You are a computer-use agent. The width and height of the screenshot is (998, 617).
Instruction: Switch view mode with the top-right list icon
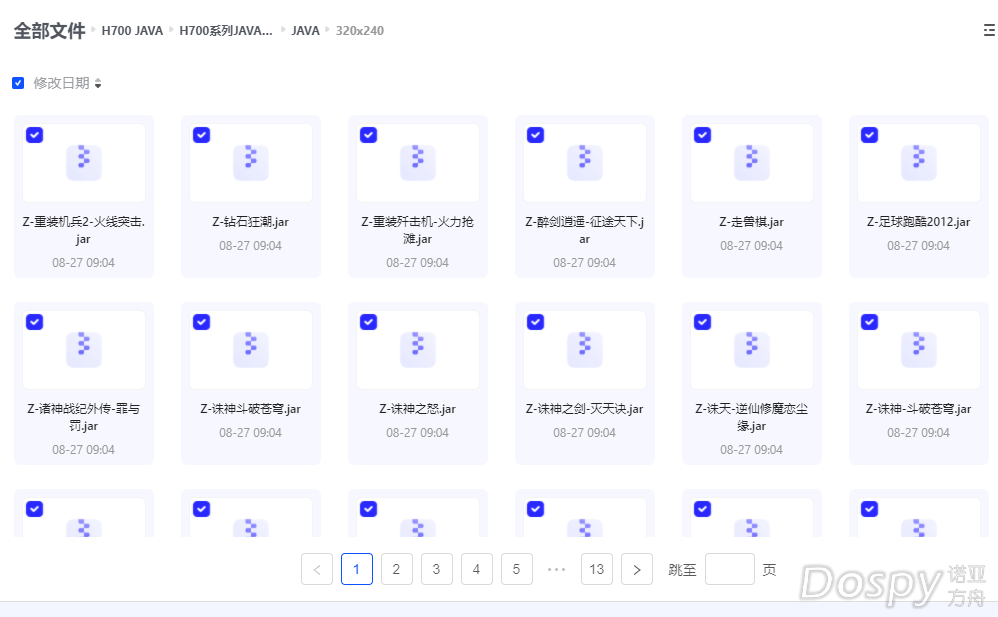click(x=988, y=30)
